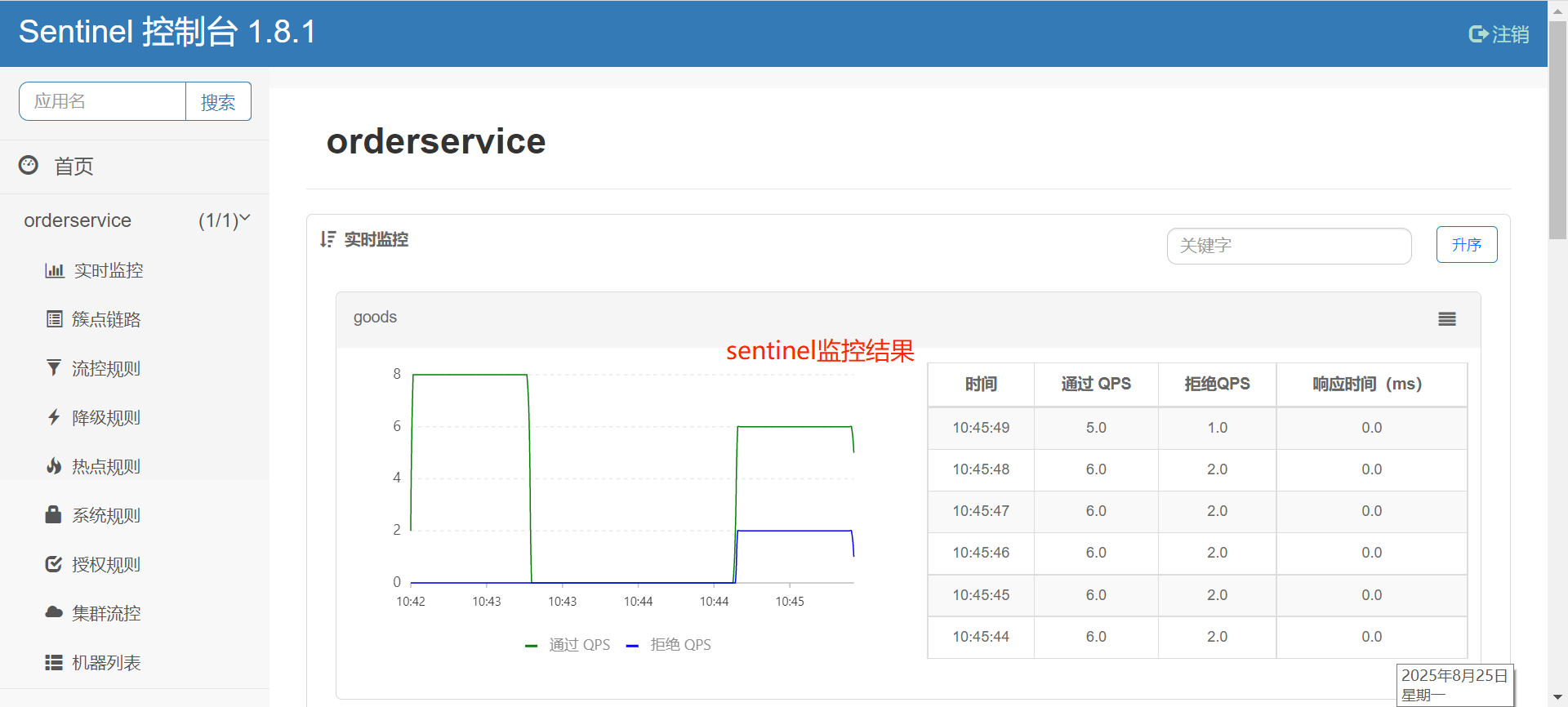The width and height of the screenshot is (1568, 707).
Task: Click the orderservice app entry in sidebar
Action: (x=78, y=220)
